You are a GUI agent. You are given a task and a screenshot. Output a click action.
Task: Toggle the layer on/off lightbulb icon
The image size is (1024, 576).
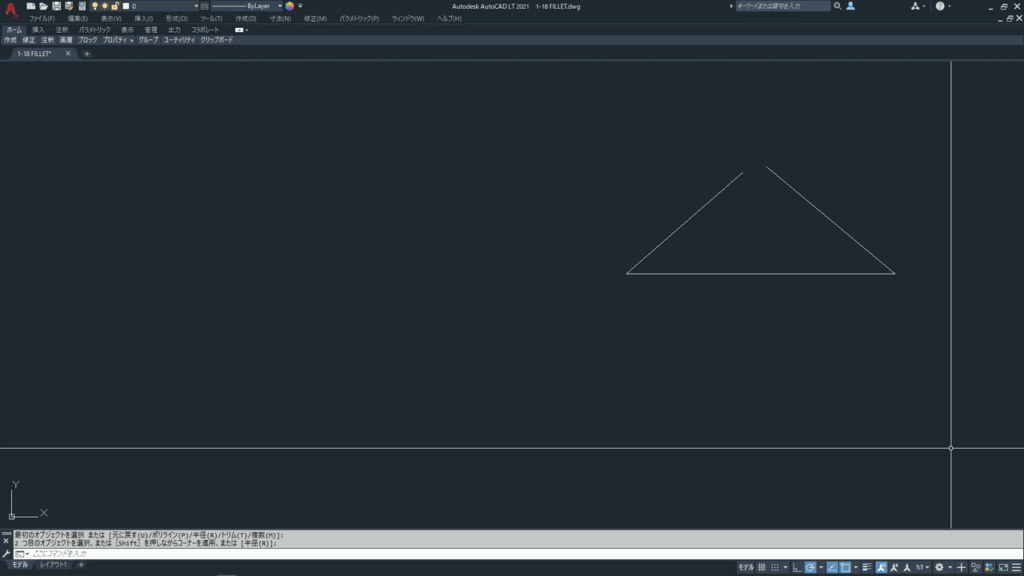click(95, 6)
